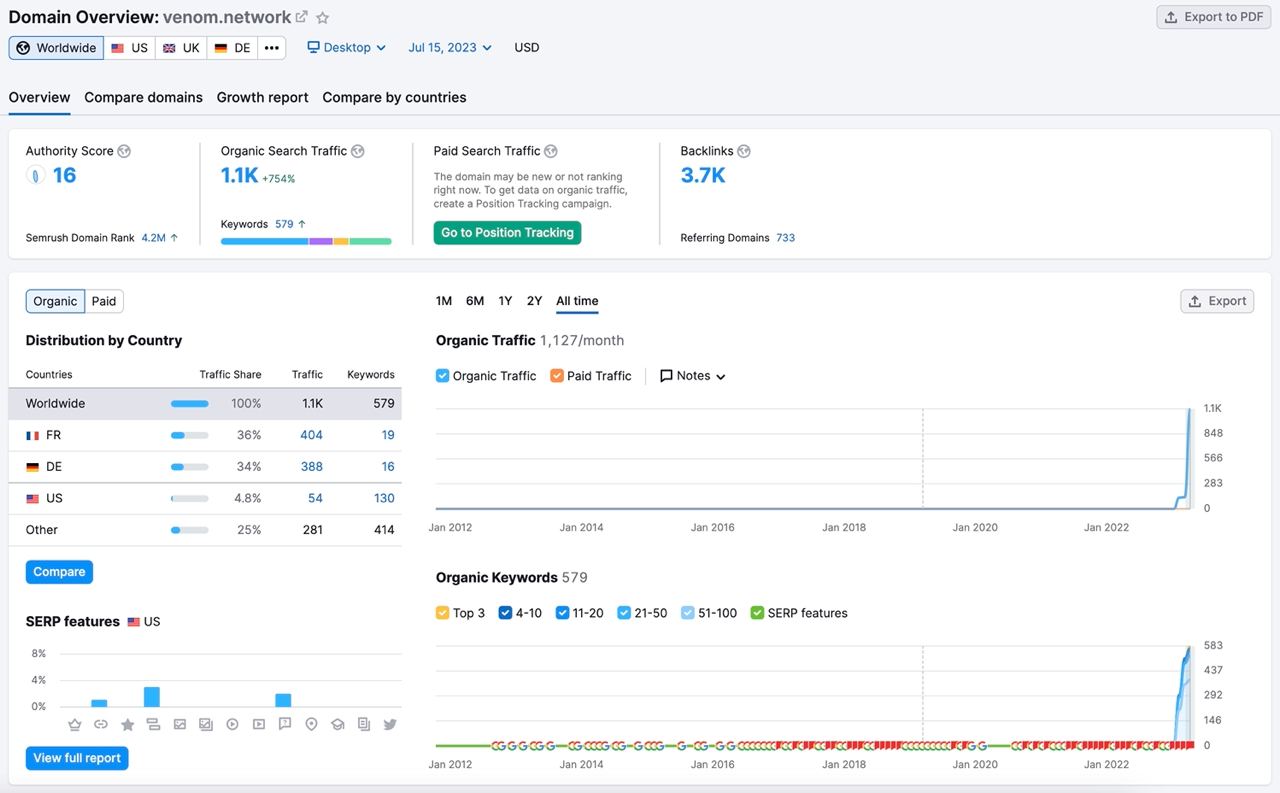Image resolution: width=1280 pixels, height=793 pixels.
Task: Toggle the Paid Traffic checkbox
Action: pyautogui.click(x=557, y=376)
